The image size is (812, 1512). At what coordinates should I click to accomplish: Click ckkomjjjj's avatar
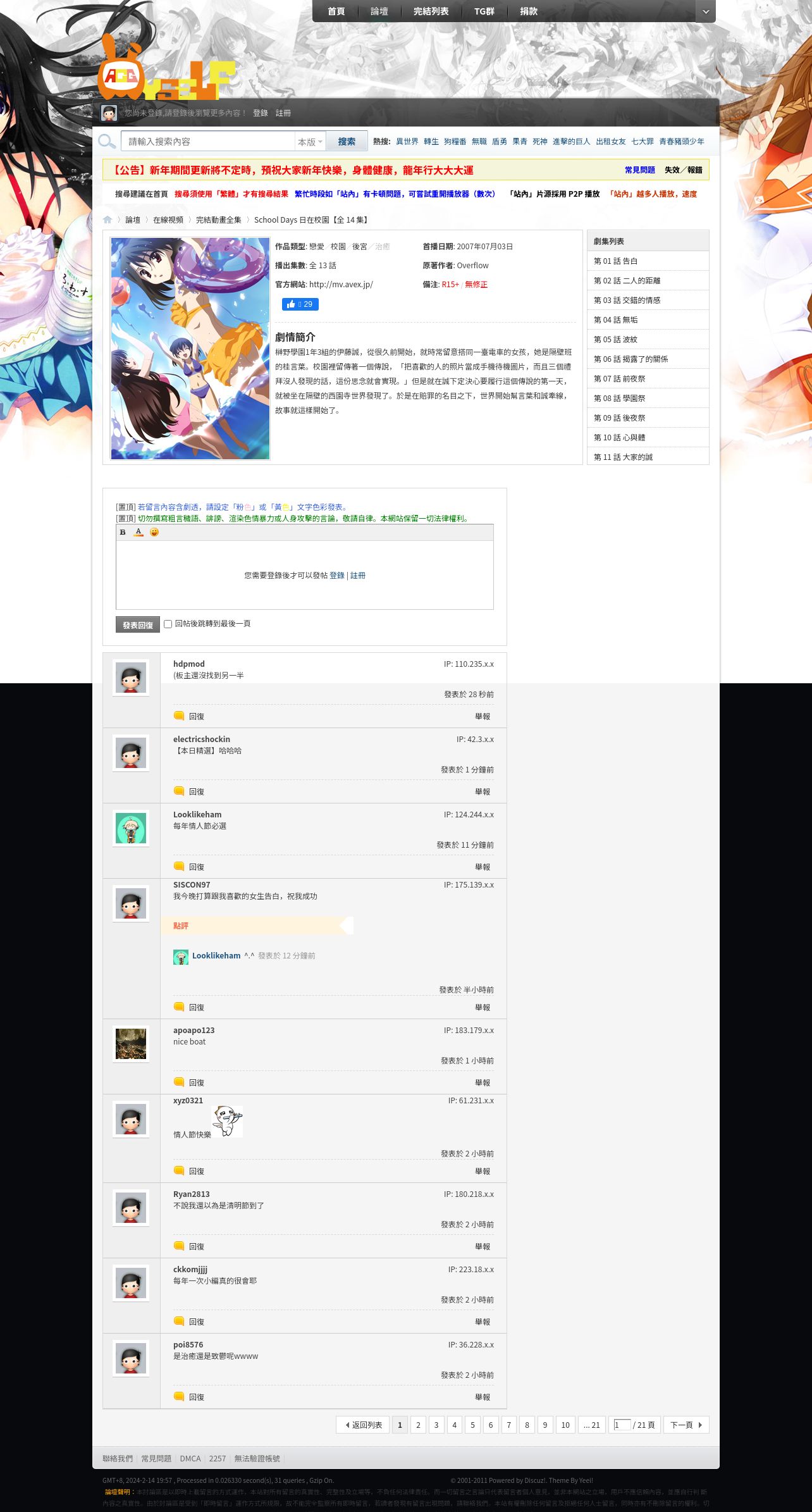coord(131,1283)
